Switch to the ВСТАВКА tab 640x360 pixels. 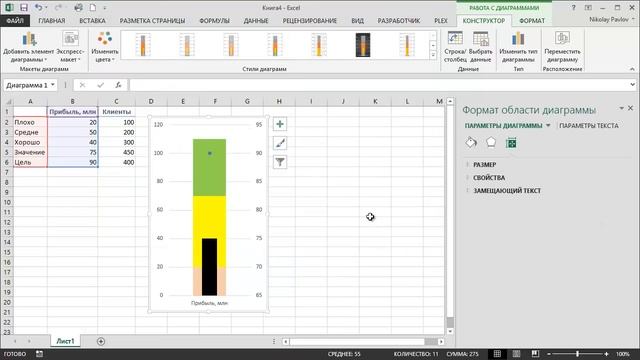[93, 20]
